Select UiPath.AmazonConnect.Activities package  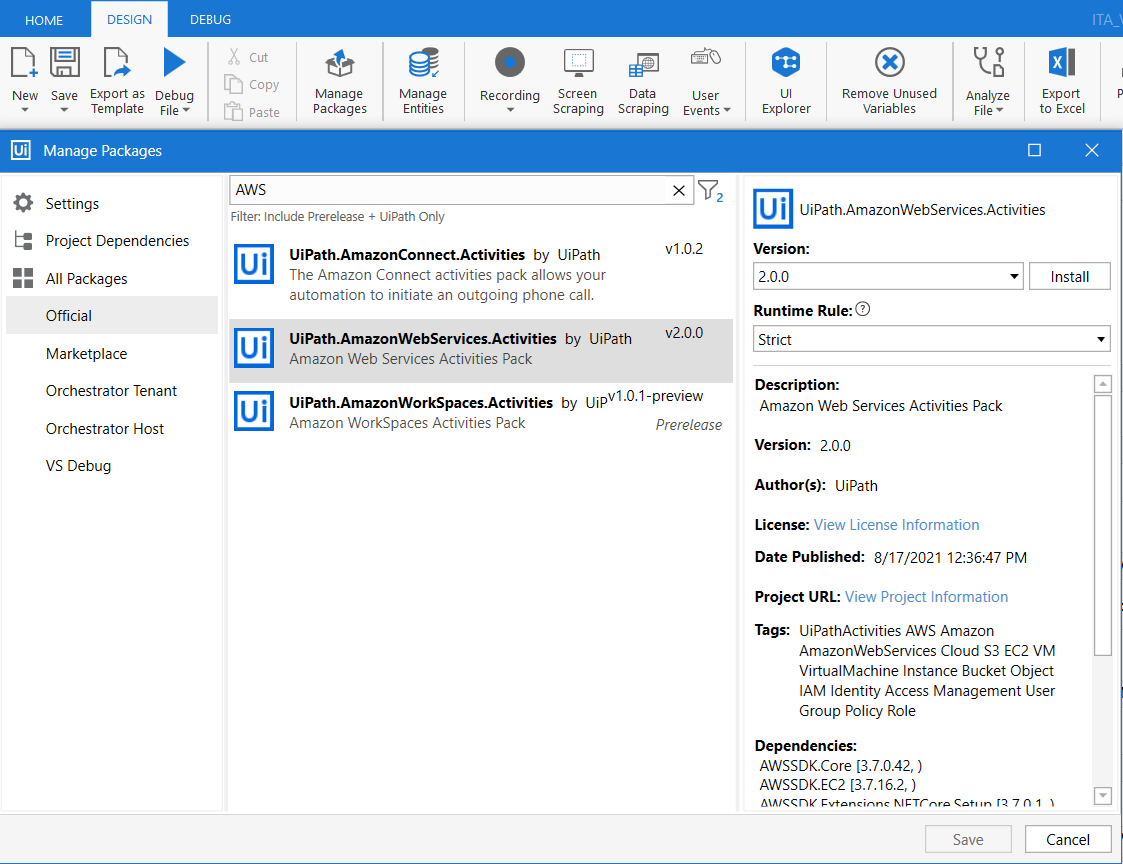tap(481, 275)
